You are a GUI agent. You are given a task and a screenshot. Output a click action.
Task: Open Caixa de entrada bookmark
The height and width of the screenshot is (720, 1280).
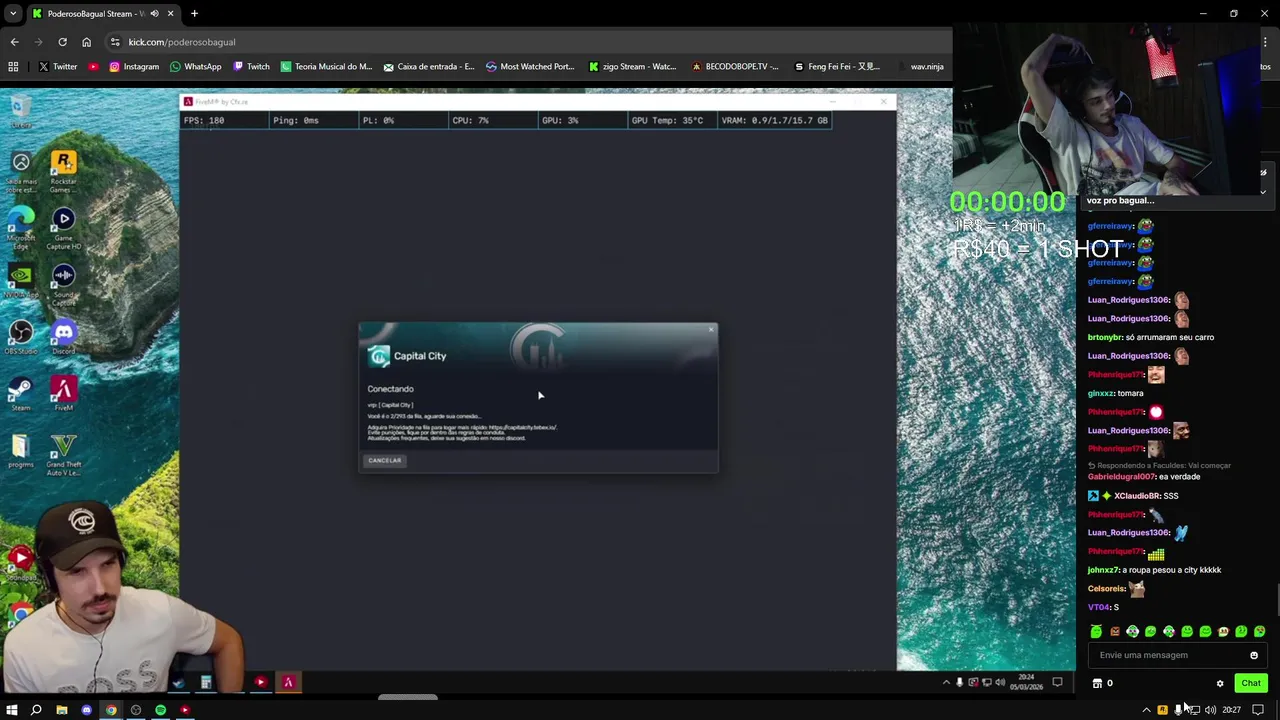click(x=429, y=67)
